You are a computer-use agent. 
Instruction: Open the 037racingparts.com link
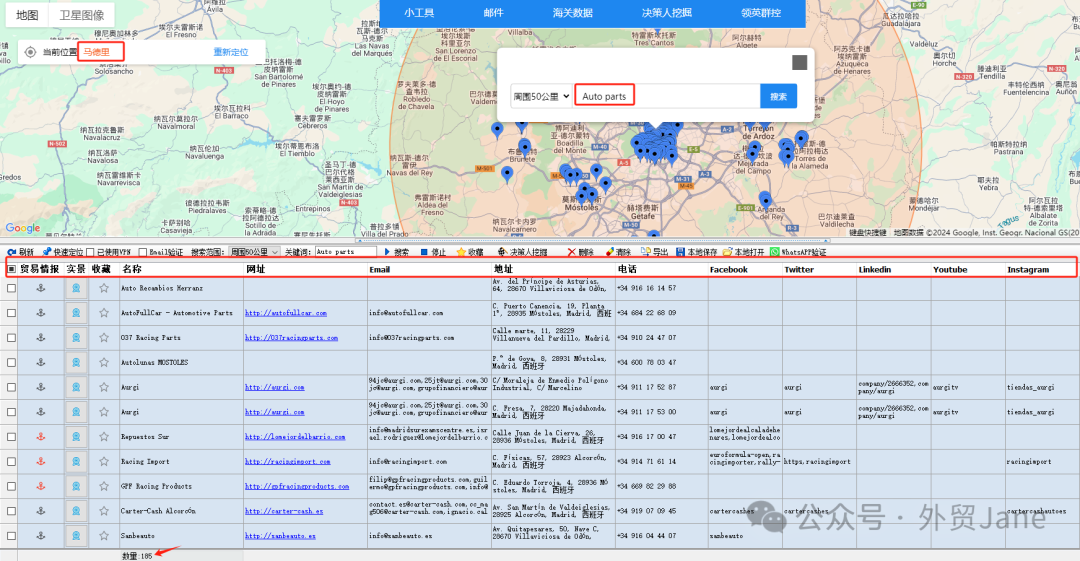pos(291,338)
